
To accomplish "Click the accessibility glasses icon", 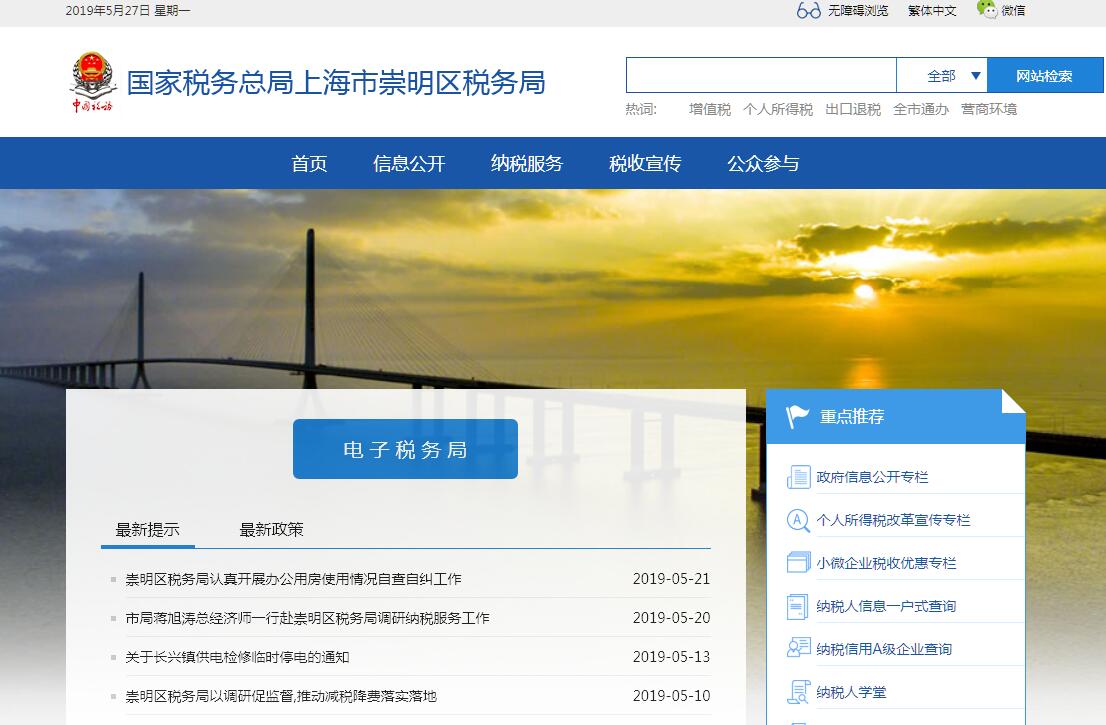I will (x=808, y=11).
